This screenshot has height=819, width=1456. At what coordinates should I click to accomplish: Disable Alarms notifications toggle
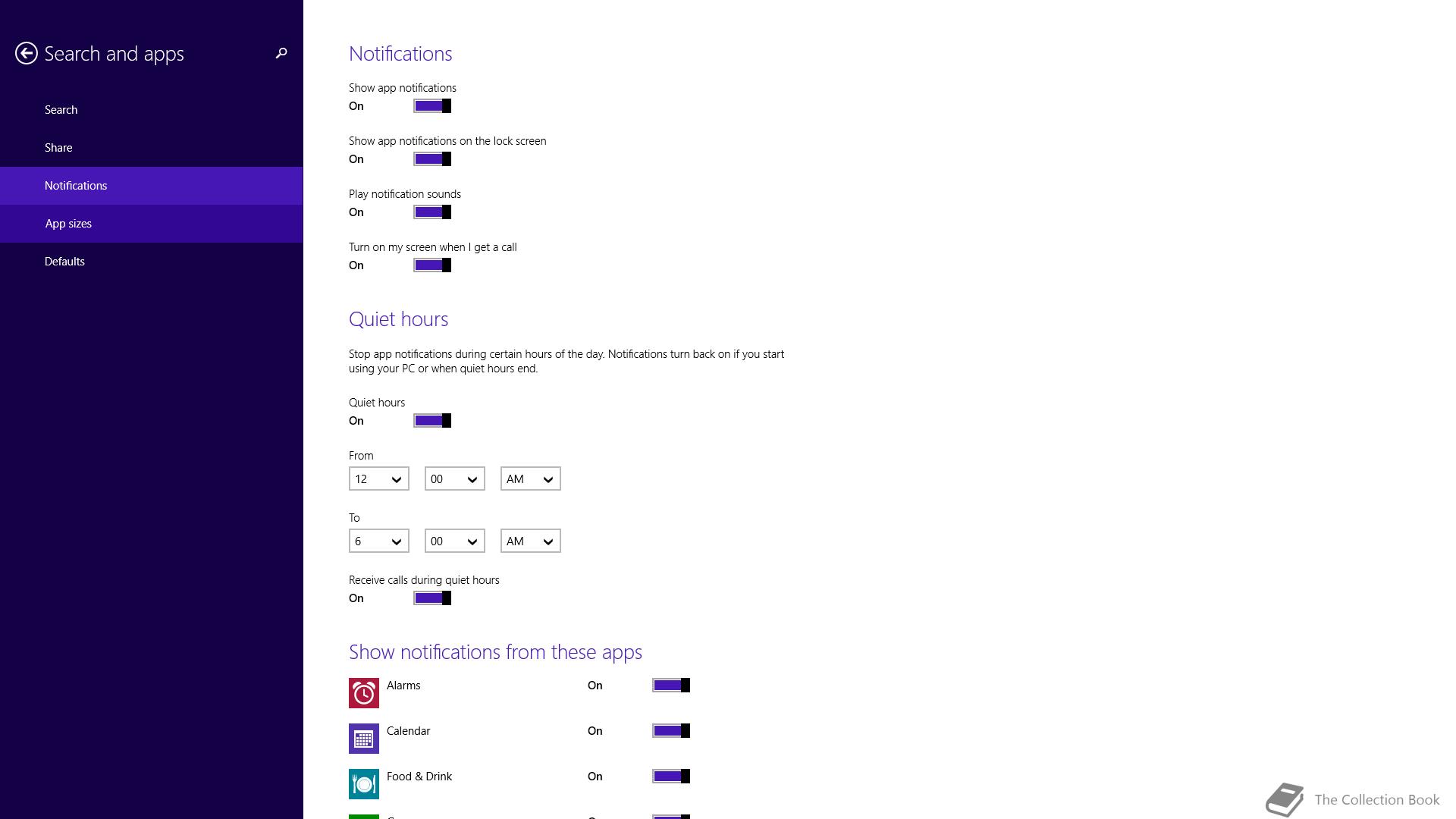pyautogui.click(x=671, y=686)
